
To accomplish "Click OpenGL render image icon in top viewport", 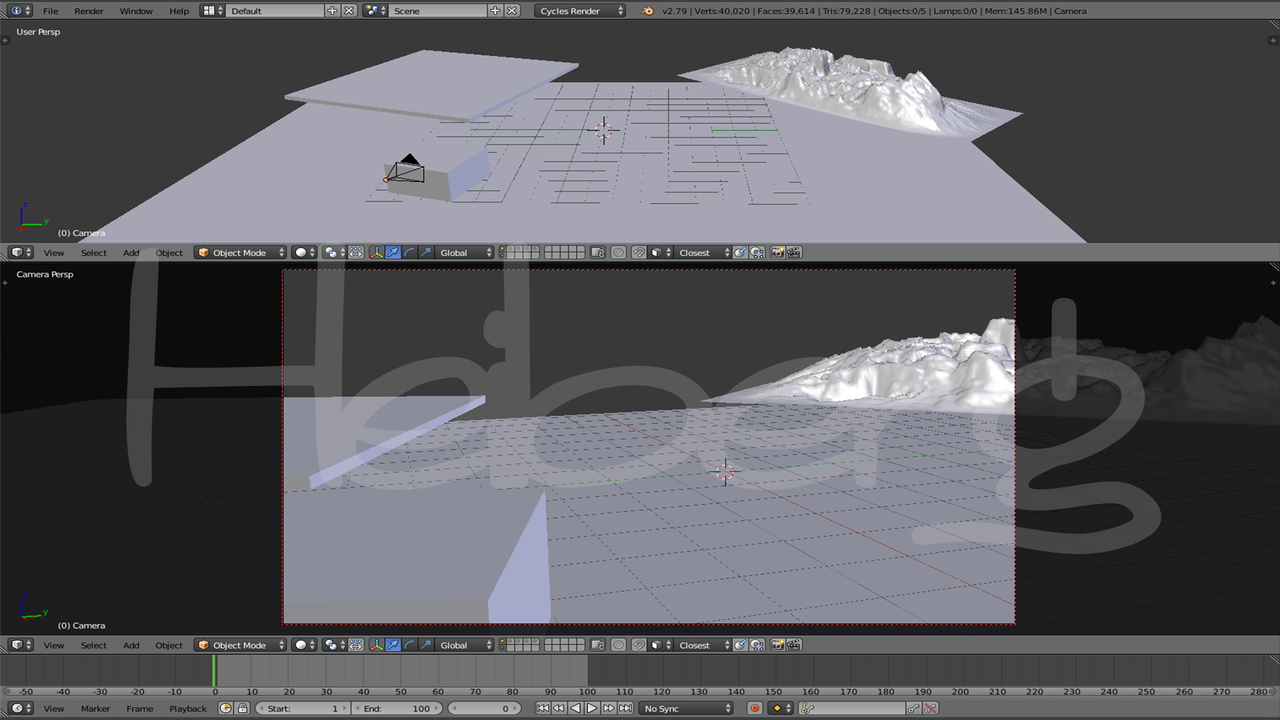I will (x=778, y=252).
